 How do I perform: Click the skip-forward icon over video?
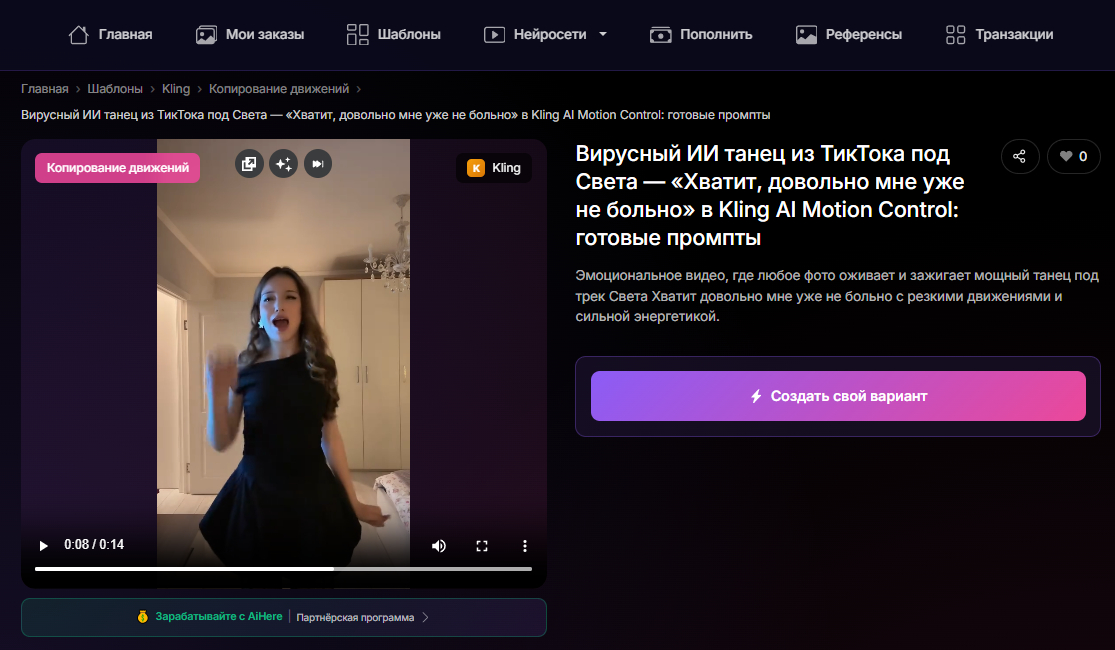[x=318, y=164]
